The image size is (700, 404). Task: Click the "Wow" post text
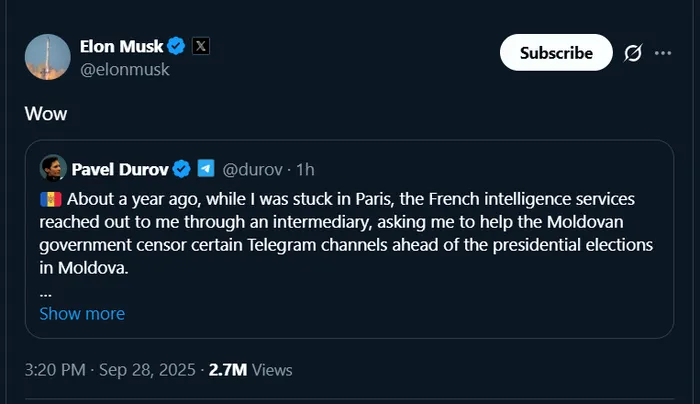(46, 113)
